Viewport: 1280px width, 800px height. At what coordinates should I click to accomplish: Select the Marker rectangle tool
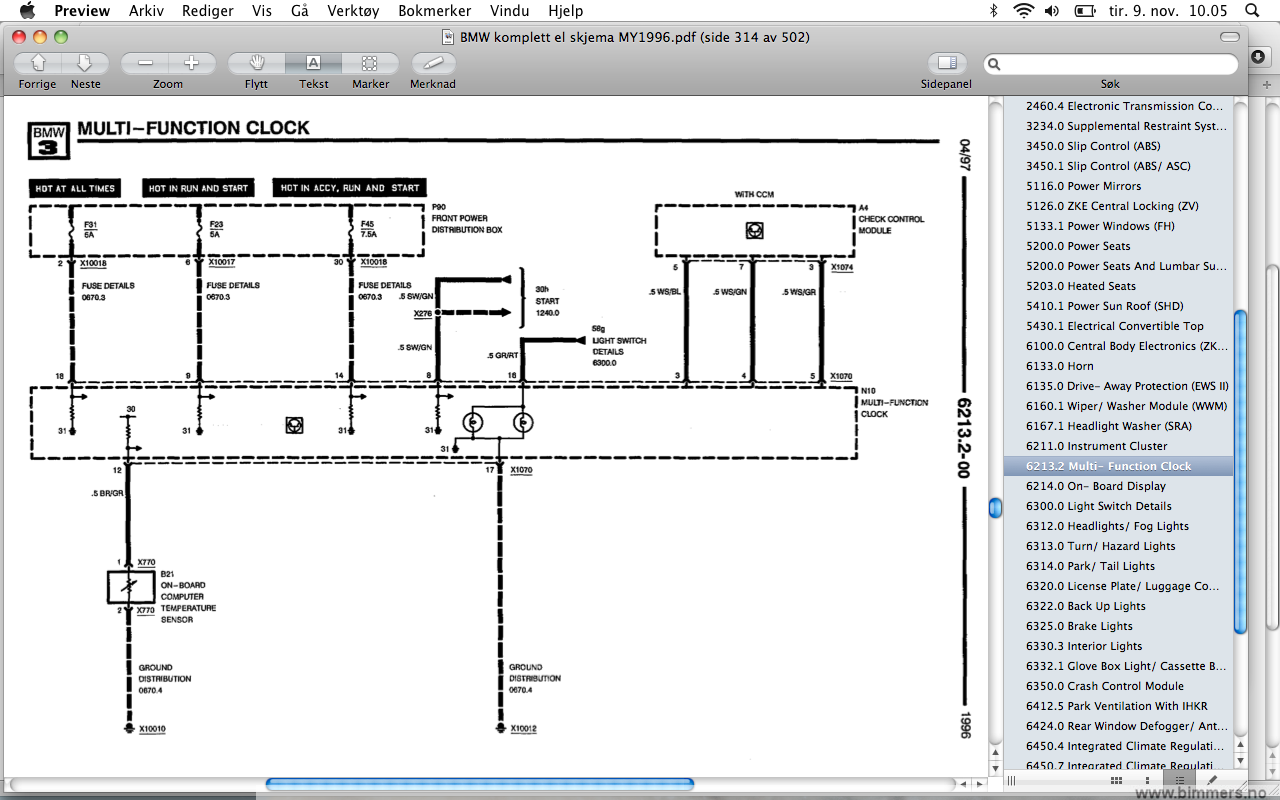click(370, 63)
